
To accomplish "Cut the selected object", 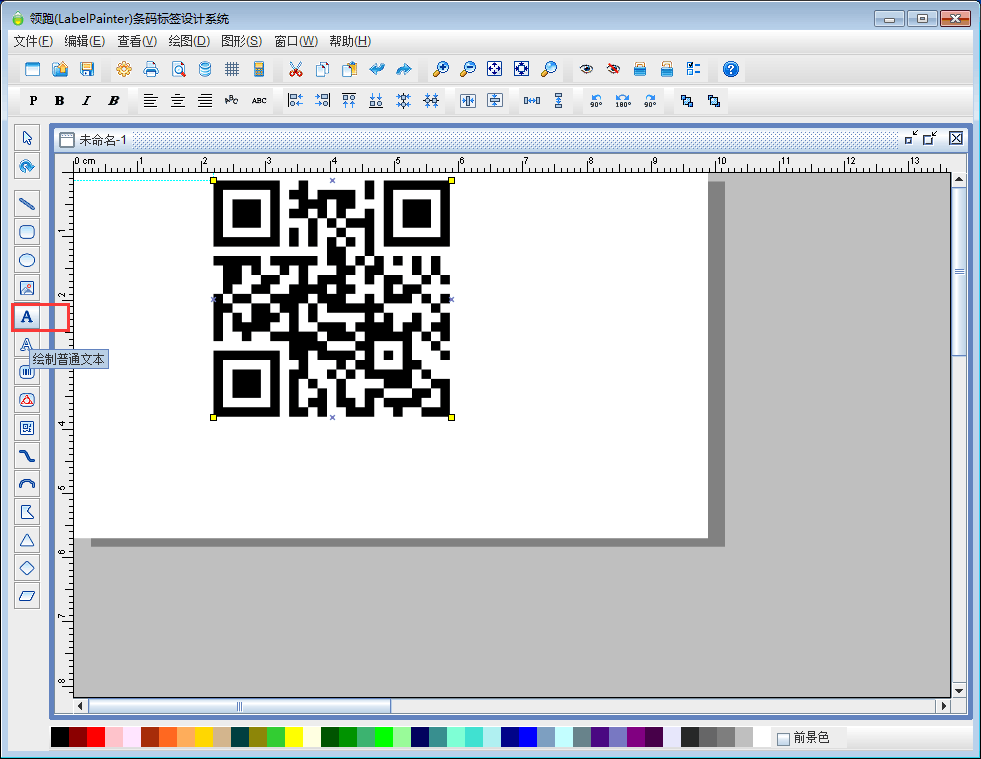I will click(295, 69).
